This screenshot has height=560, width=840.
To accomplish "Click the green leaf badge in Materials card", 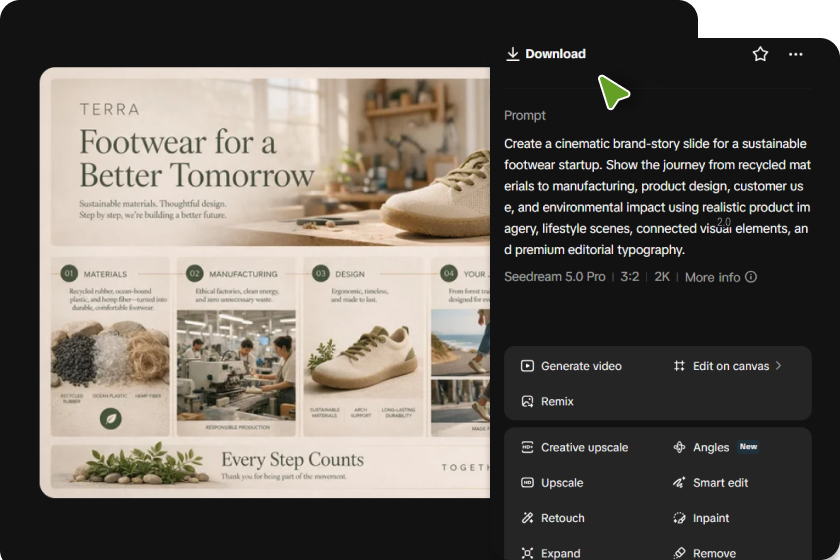I will (111, 418).
